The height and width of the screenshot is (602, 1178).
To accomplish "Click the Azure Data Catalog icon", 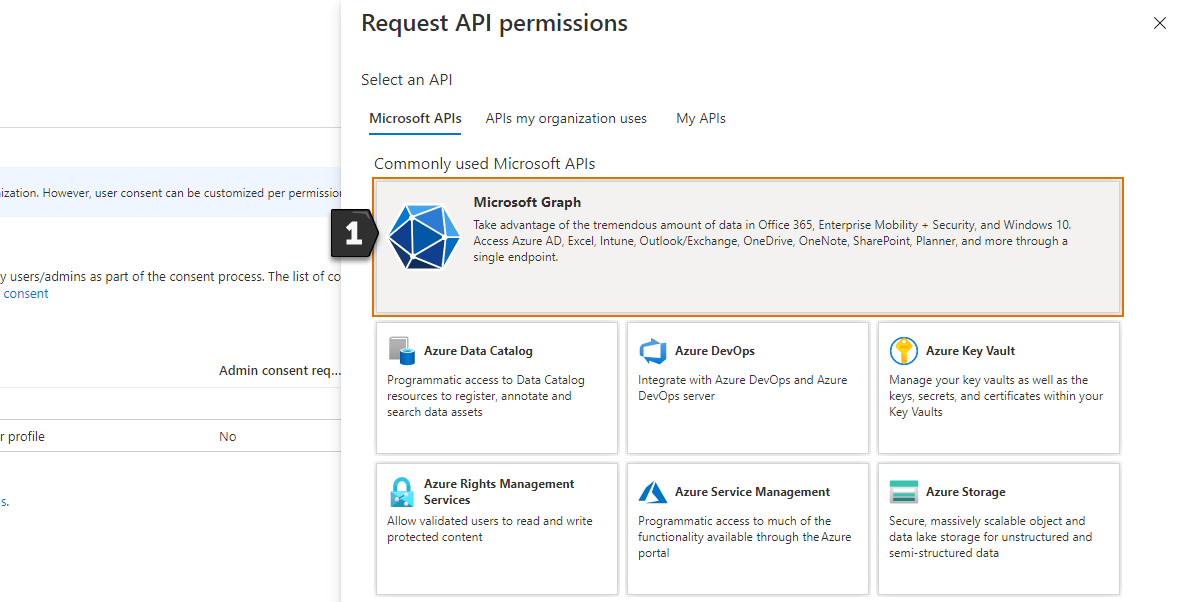I will (401, 351).
